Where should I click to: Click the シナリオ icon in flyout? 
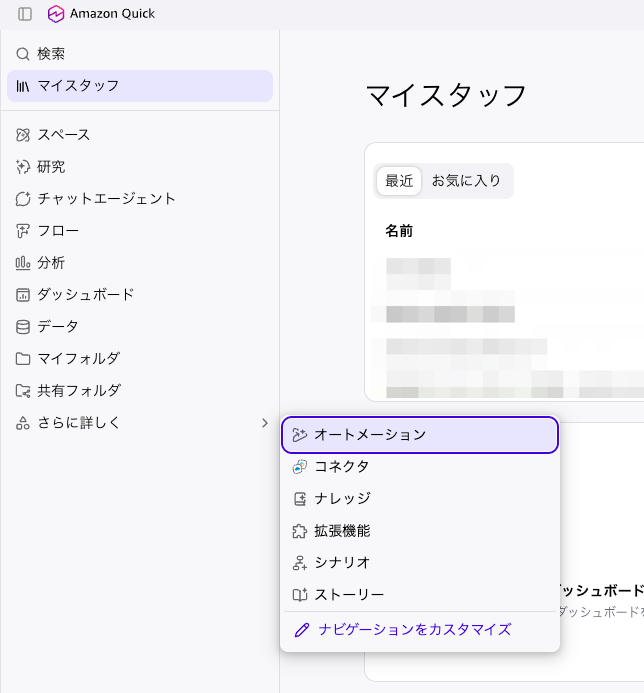tap(299, 563)
